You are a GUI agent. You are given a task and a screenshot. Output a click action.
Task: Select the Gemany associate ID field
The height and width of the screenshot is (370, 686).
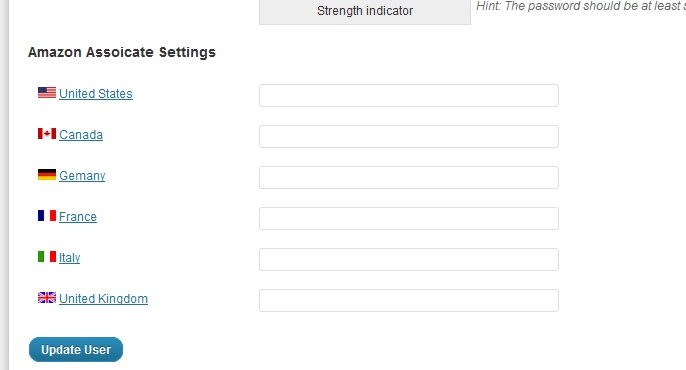pos(409,177)
